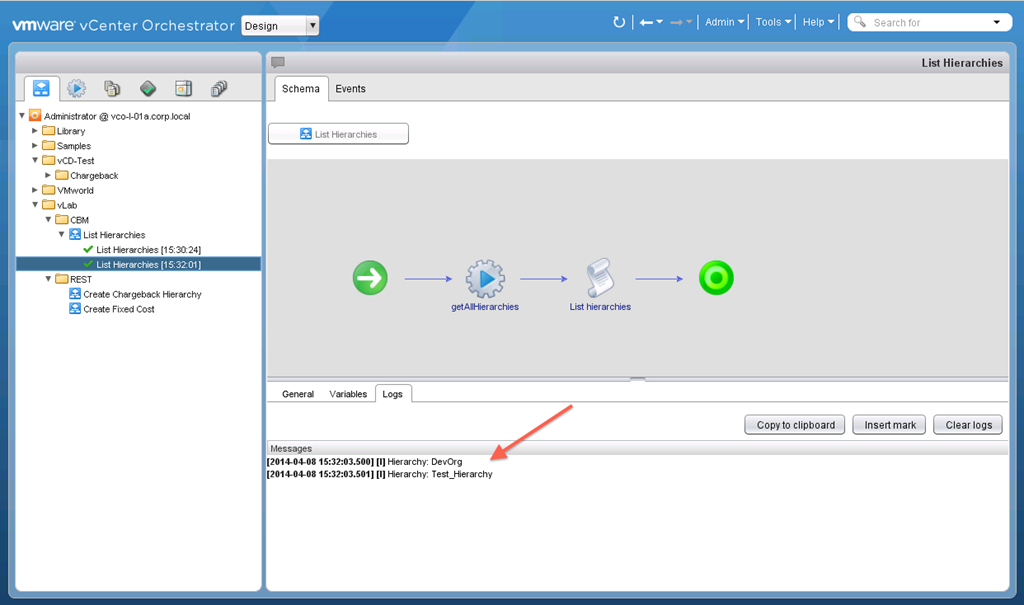Click the search magnifier icon
Image resolution: width=1024 pixels, height=605 pixels.
[860, 22]
